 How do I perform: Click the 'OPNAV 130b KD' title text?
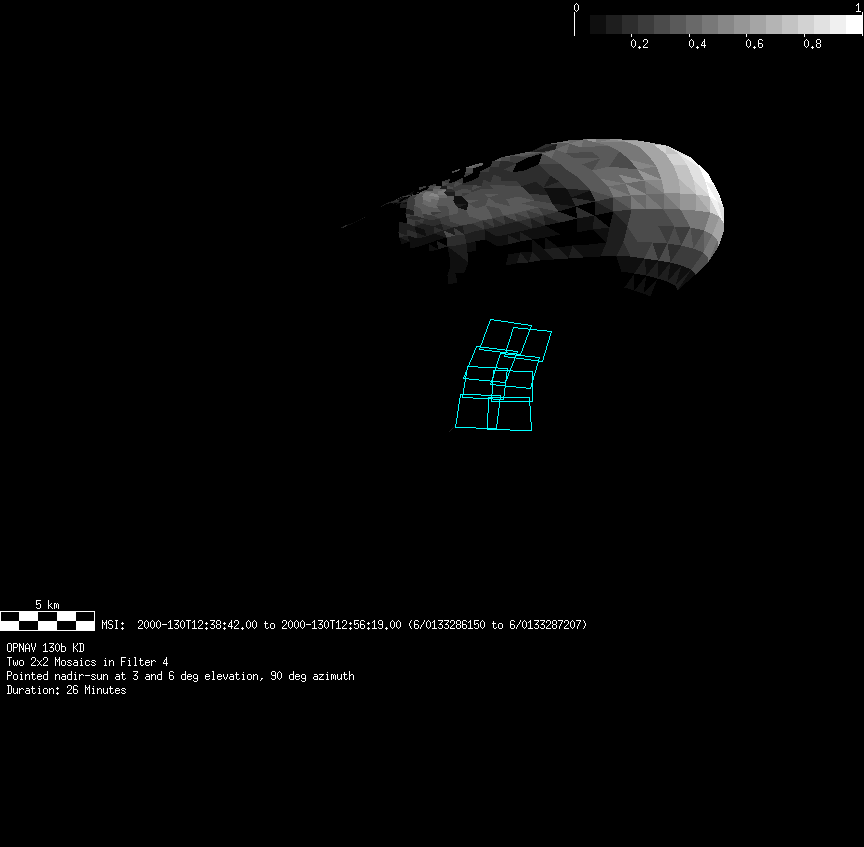point(45,648)
